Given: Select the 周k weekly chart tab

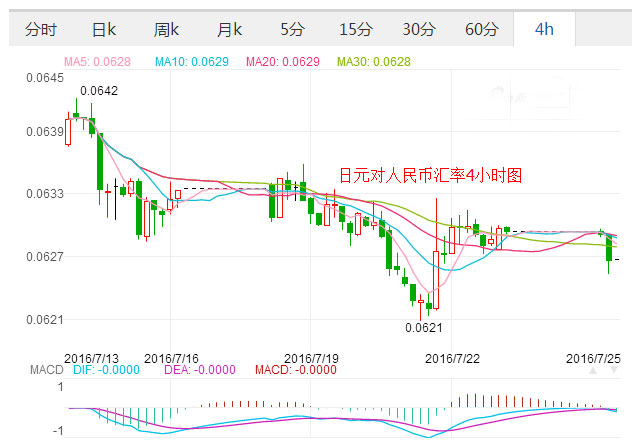Looking at the screenshot, I should 169,29.
